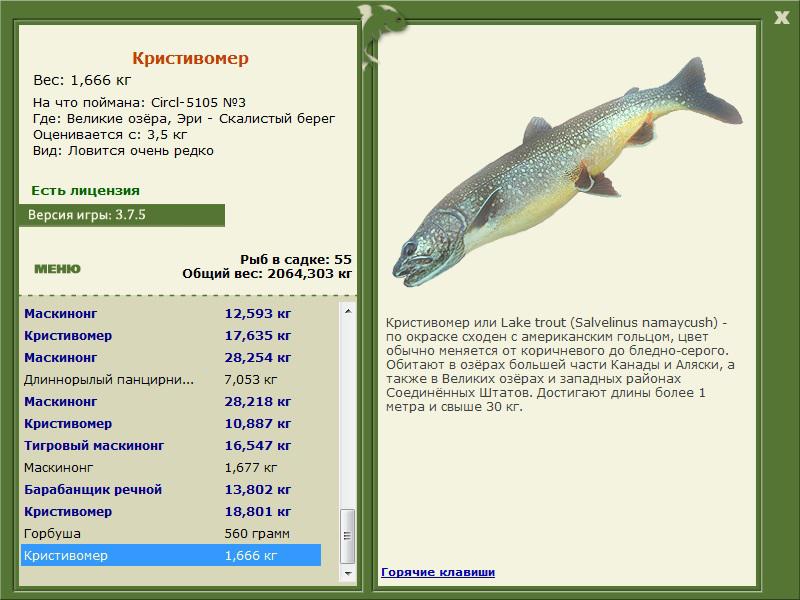Click the scrollbar down arrow
Screen dimensions: 800x600
point(348,573)
